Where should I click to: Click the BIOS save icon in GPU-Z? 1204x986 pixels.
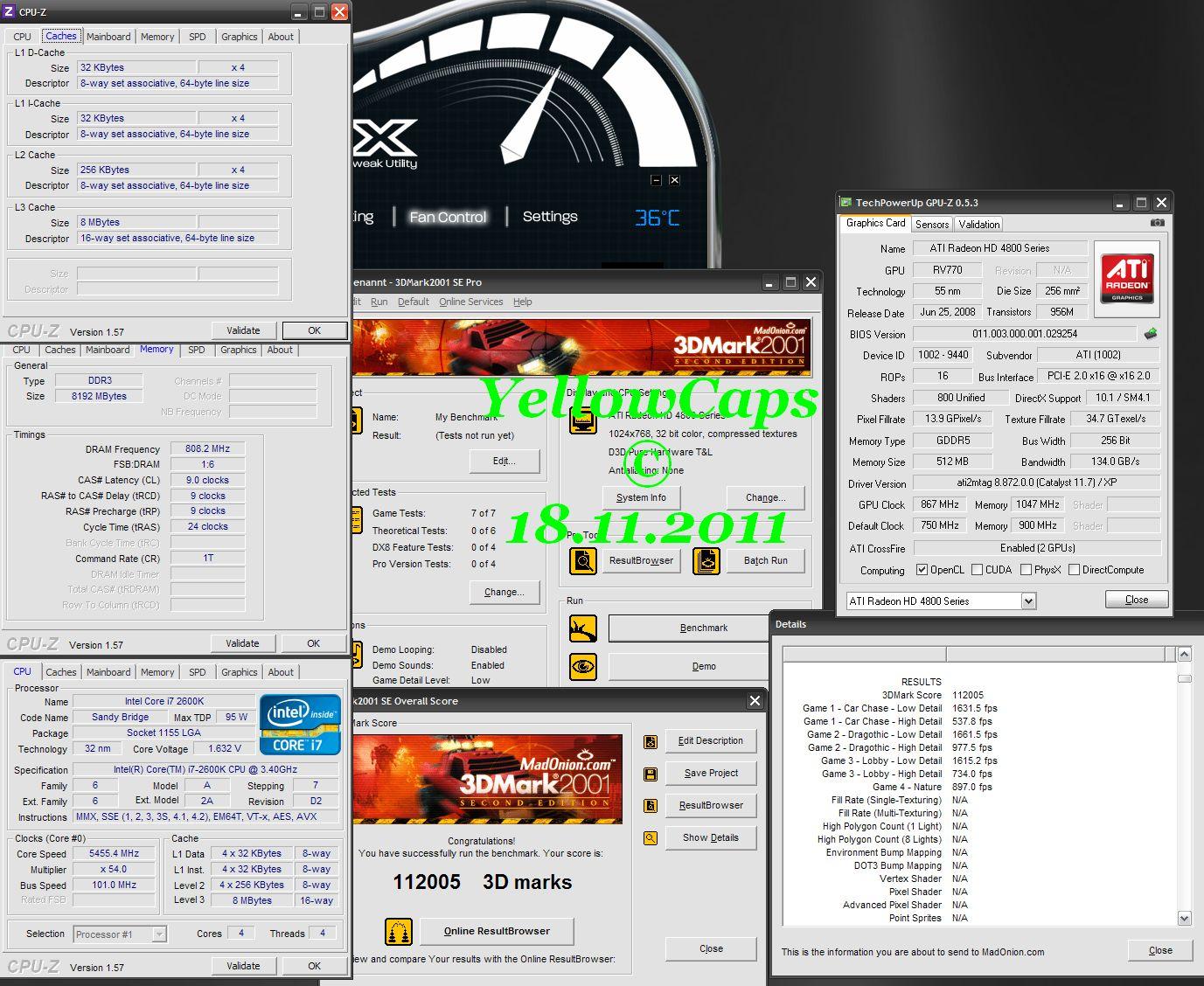coord(1151,333)
